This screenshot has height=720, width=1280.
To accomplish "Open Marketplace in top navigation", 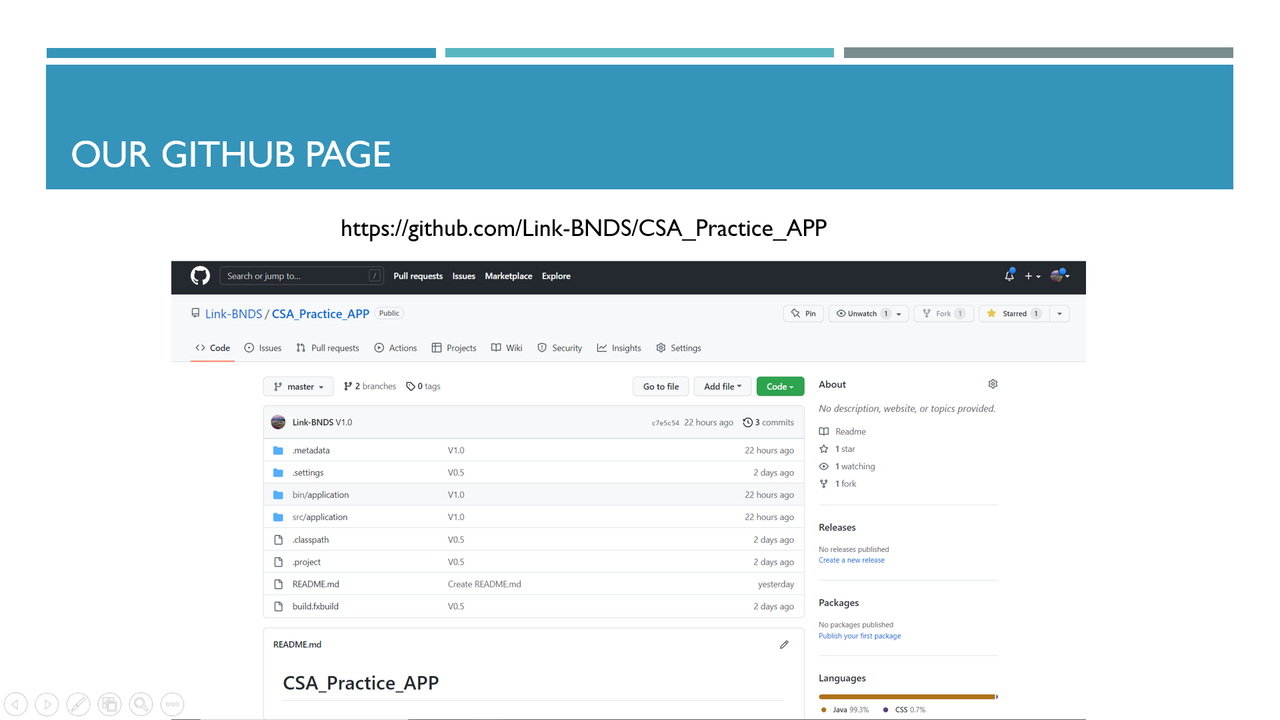I will [509, 276].
